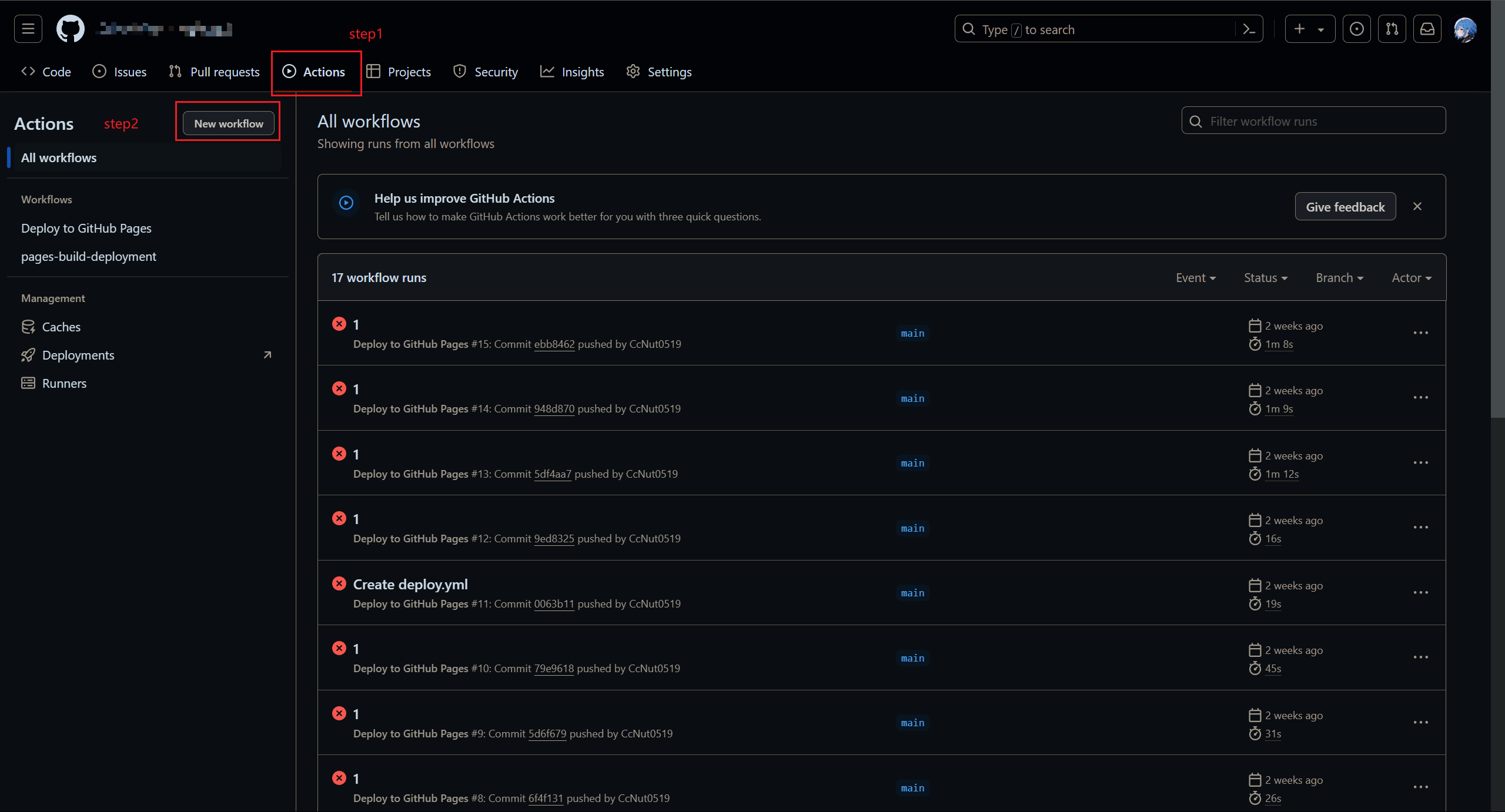Open the user avatar menu
Viewport: 1505px width, 812px height.
(x=1465, y=29)
